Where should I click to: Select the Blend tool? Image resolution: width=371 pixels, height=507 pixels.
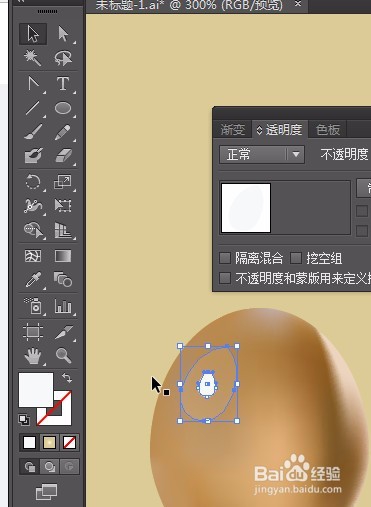pos(63,279)
